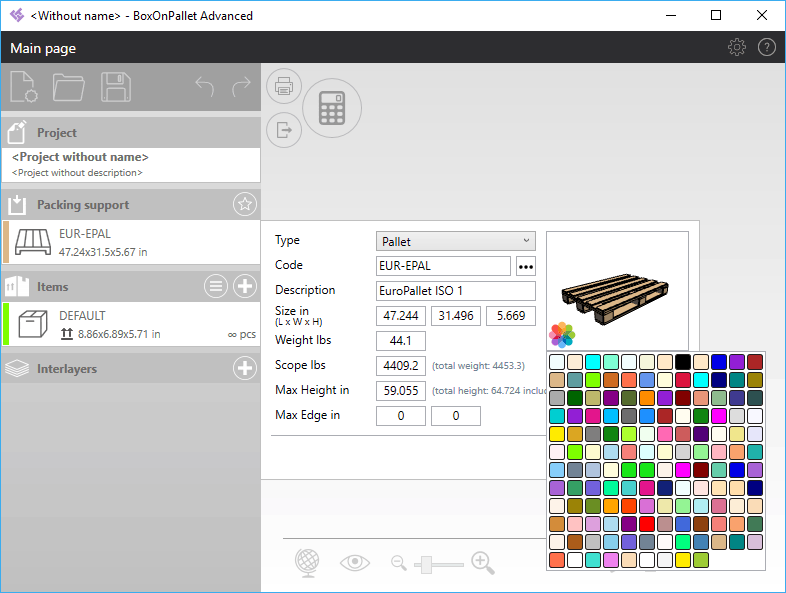Image resolution: width=786 pixels, height=593 pixels.
Task: Run the calculator to compute loading
Action: coord(332,108)
